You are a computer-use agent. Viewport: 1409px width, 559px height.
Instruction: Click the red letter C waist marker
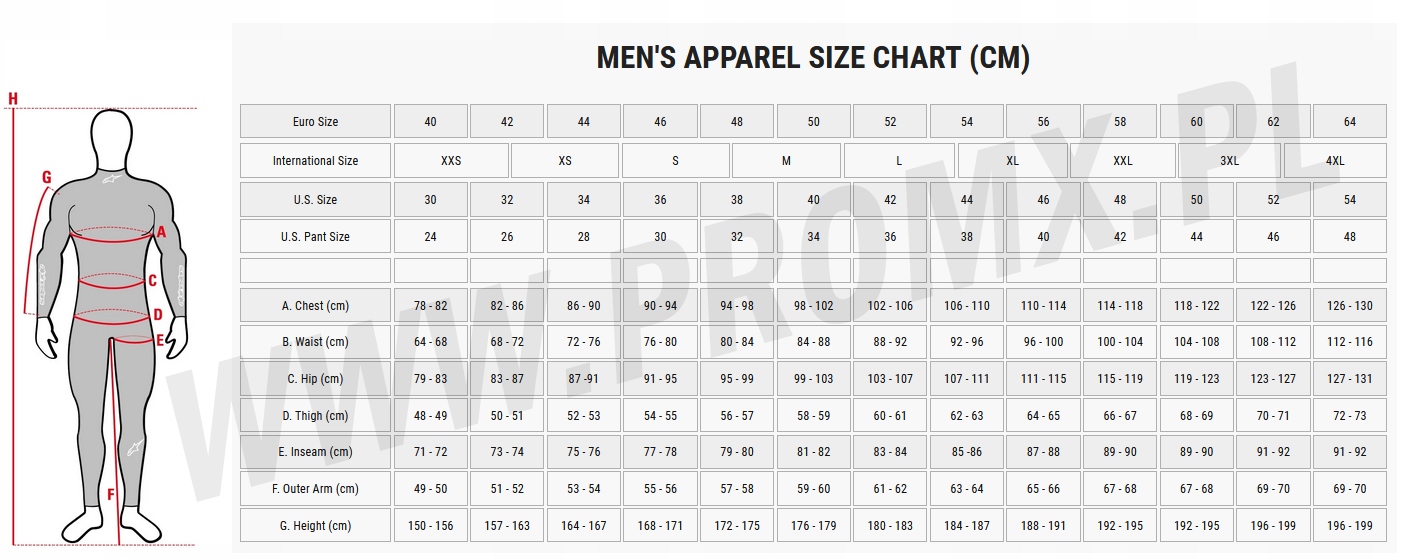tap(152, 281)
